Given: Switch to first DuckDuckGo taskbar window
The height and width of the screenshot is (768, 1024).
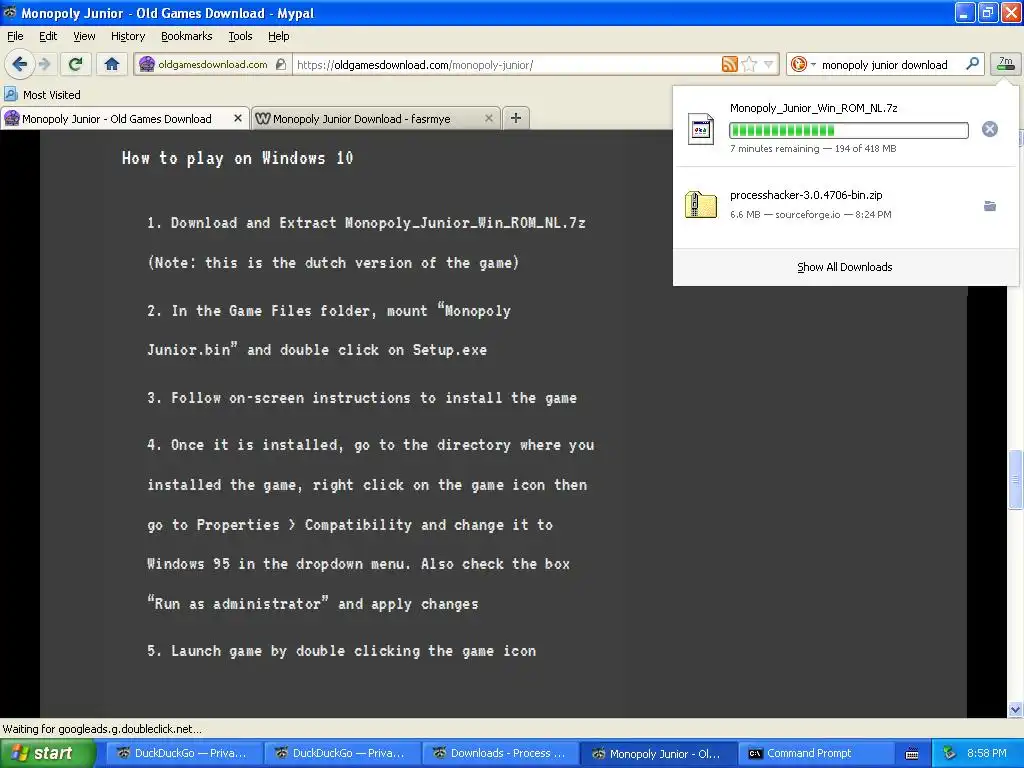Looking at the screenshot, I should pyautogui.click(x=184, y=754).
